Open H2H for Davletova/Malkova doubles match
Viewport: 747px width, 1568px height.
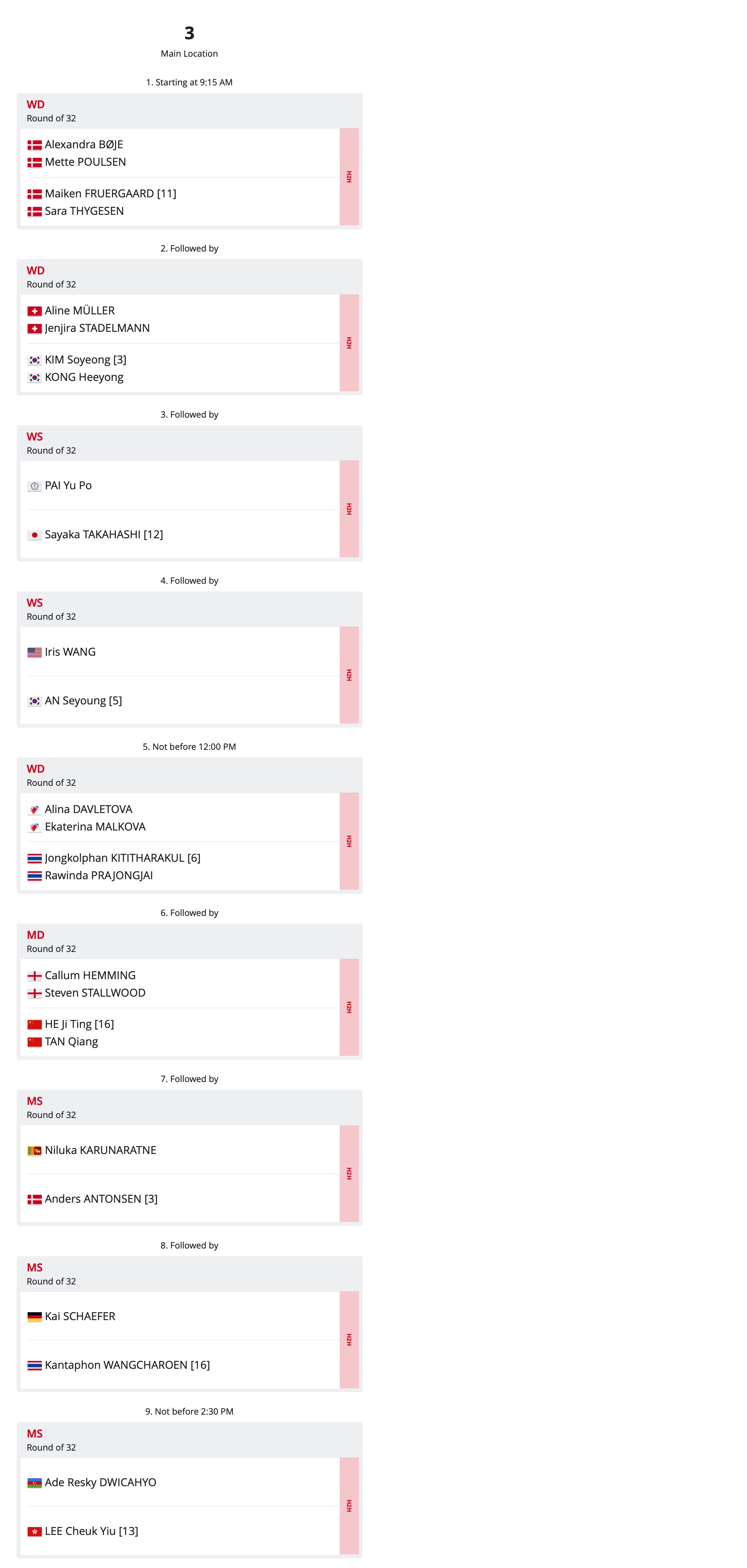point(348,841)
